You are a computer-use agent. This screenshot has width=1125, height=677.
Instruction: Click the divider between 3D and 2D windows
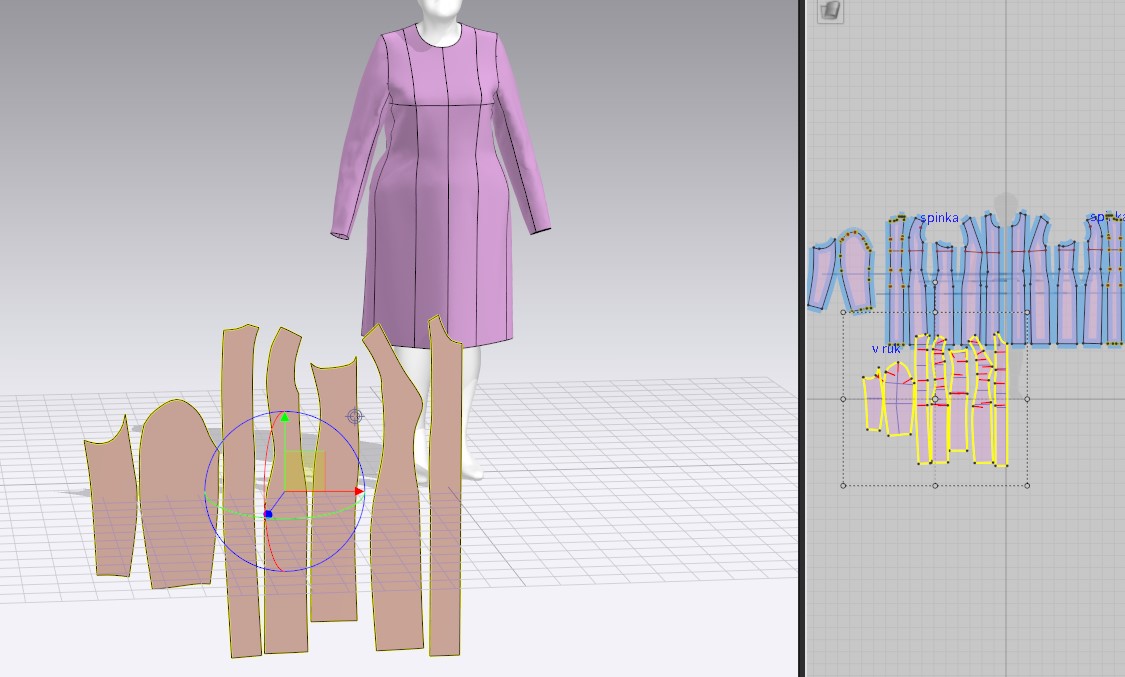click(802, 340)
